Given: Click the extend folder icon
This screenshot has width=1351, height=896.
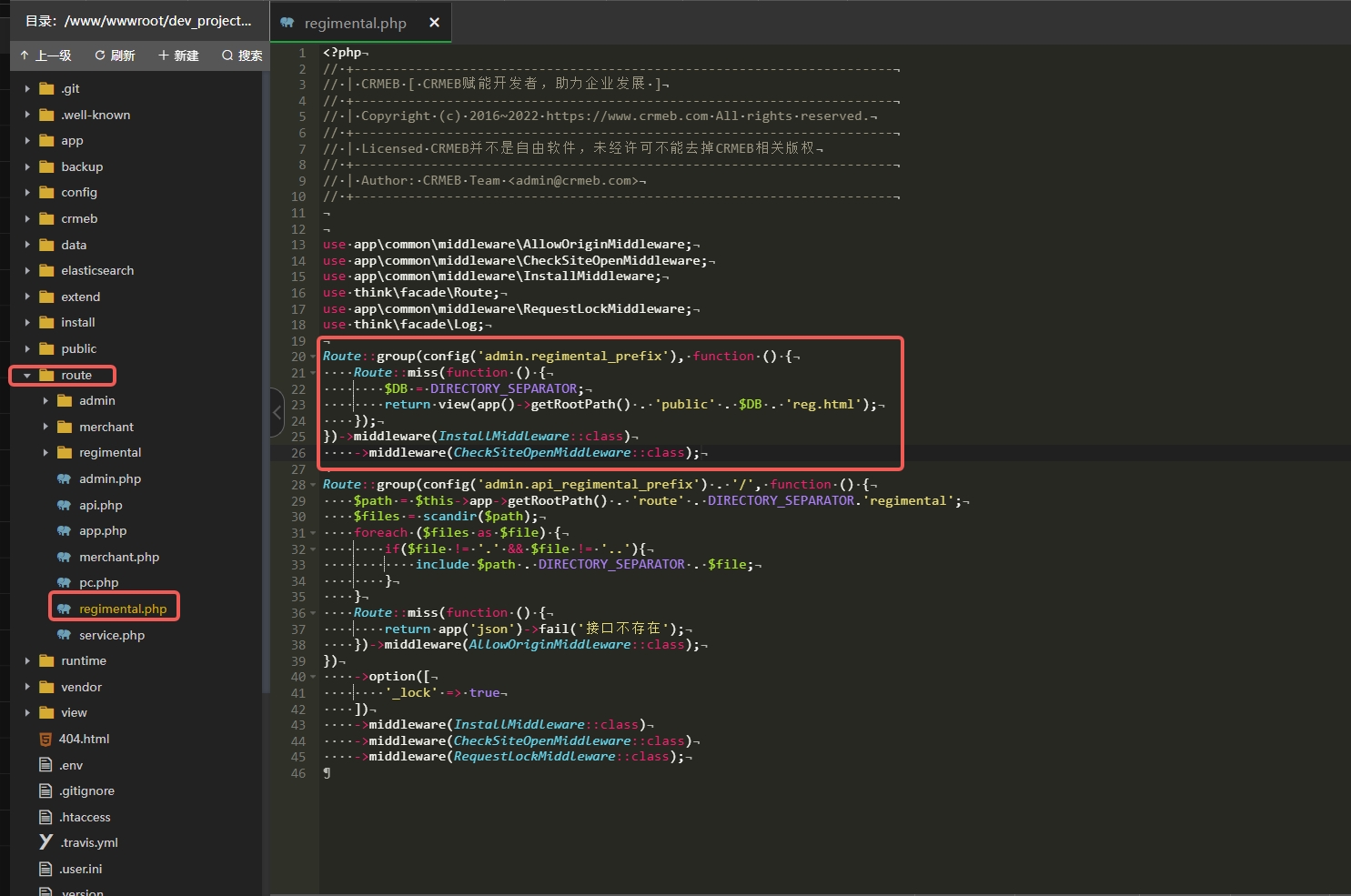Looking at the screenshot, I should point(46,297).
